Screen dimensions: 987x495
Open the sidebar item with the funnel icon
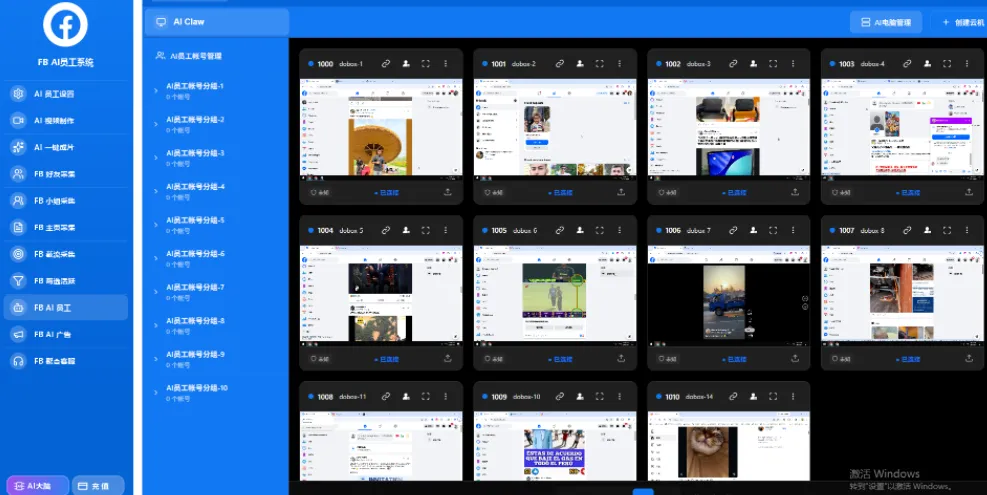[x=65, y=281]
